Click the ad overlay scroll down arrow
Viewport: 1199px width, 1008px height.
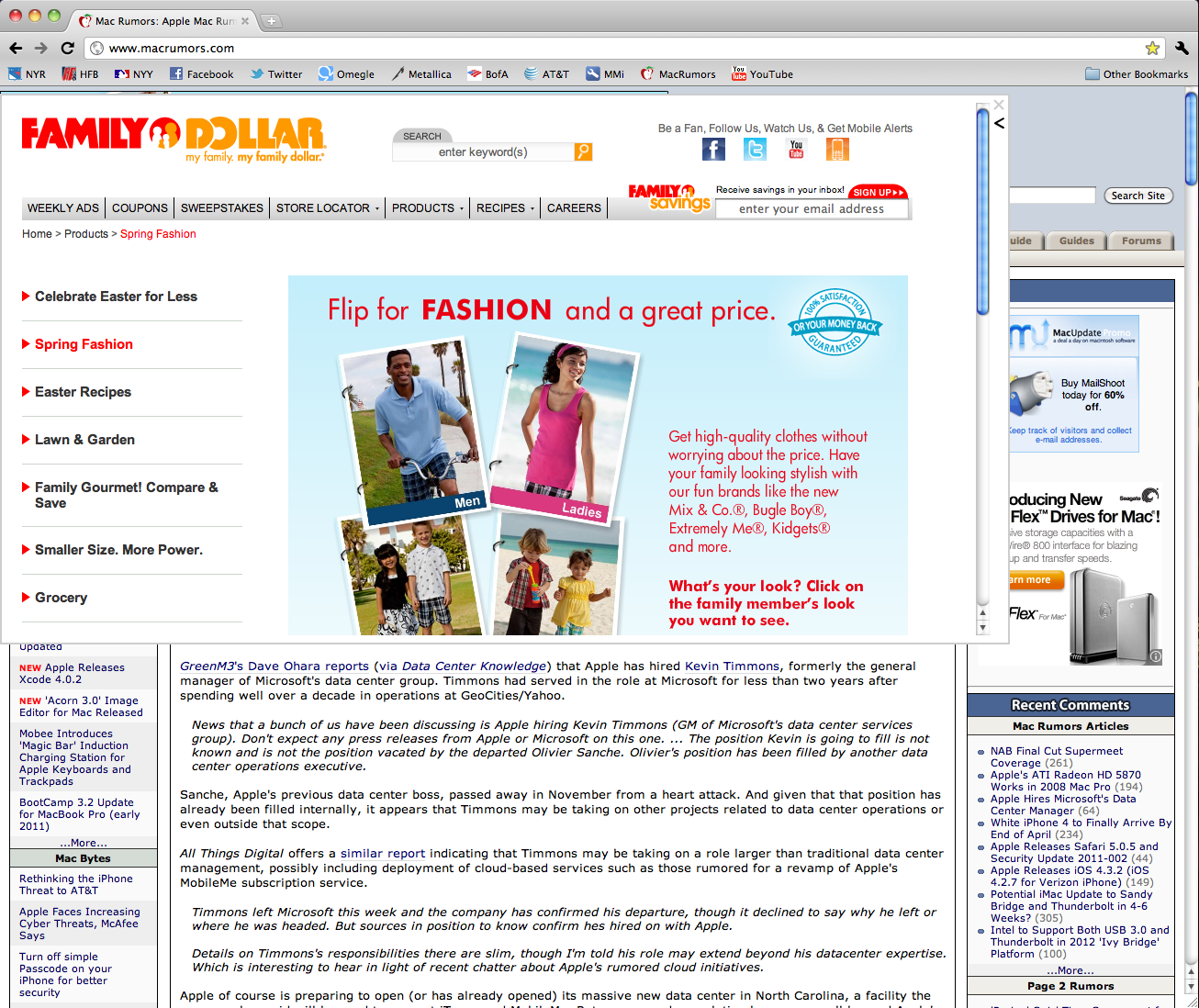click(x=982, y=629)
